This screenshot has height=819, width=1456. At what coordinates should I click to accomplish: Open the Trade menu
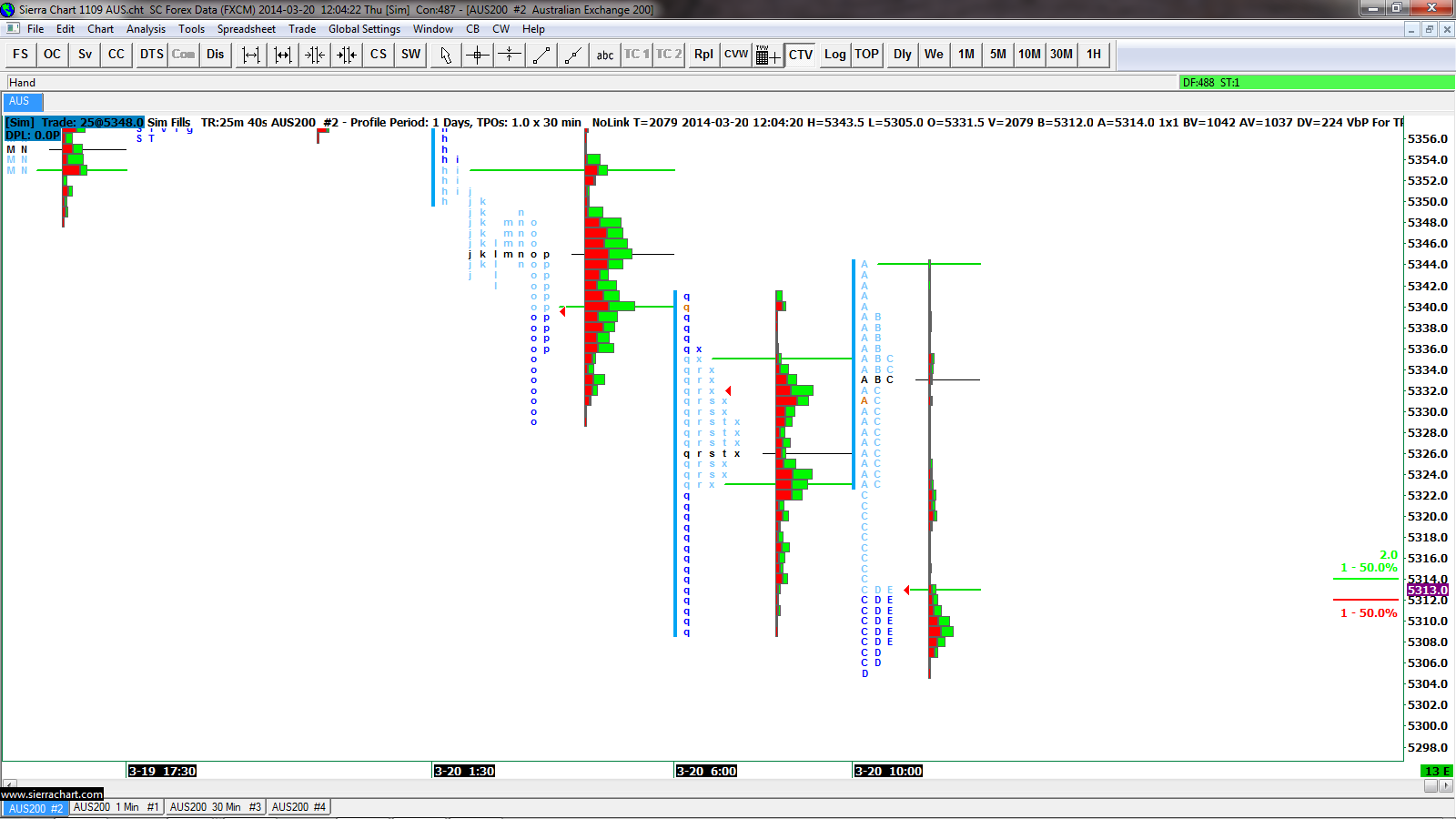(302, 29)
